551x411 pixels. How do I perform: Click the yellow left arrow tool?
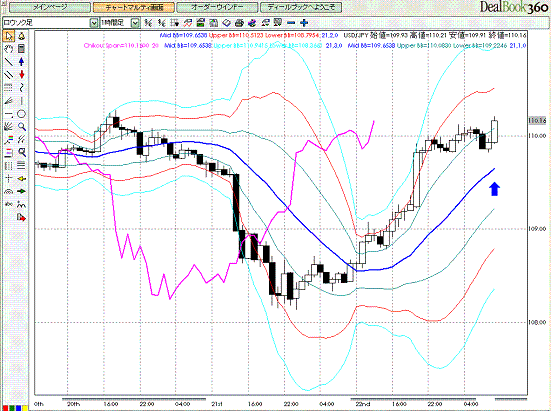(x=22, y=179)
